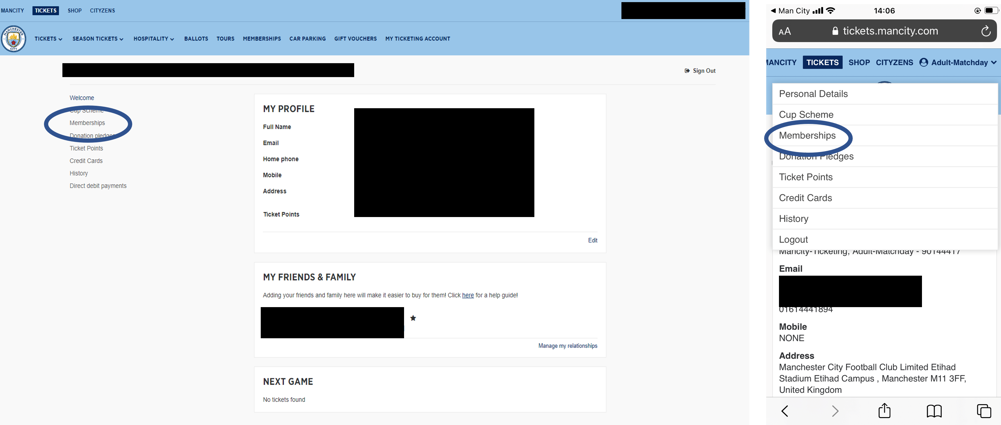The image size is (1001, 425).
Task: Tap the Safari tabs overview icon
Action: tap(984, 411)
